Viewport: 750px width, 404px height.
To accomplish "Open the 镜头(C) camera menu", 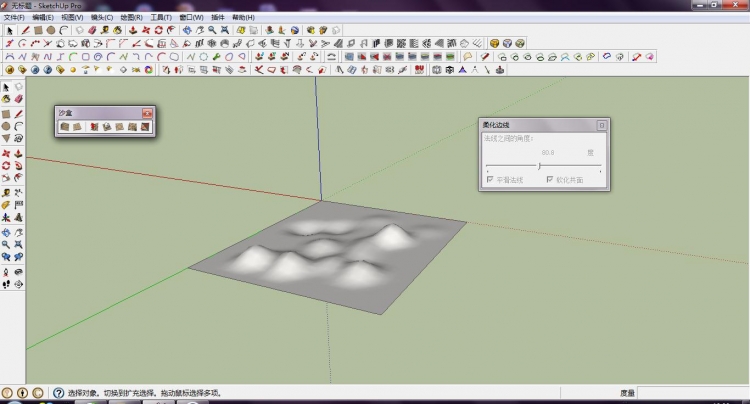I will 102,17.
